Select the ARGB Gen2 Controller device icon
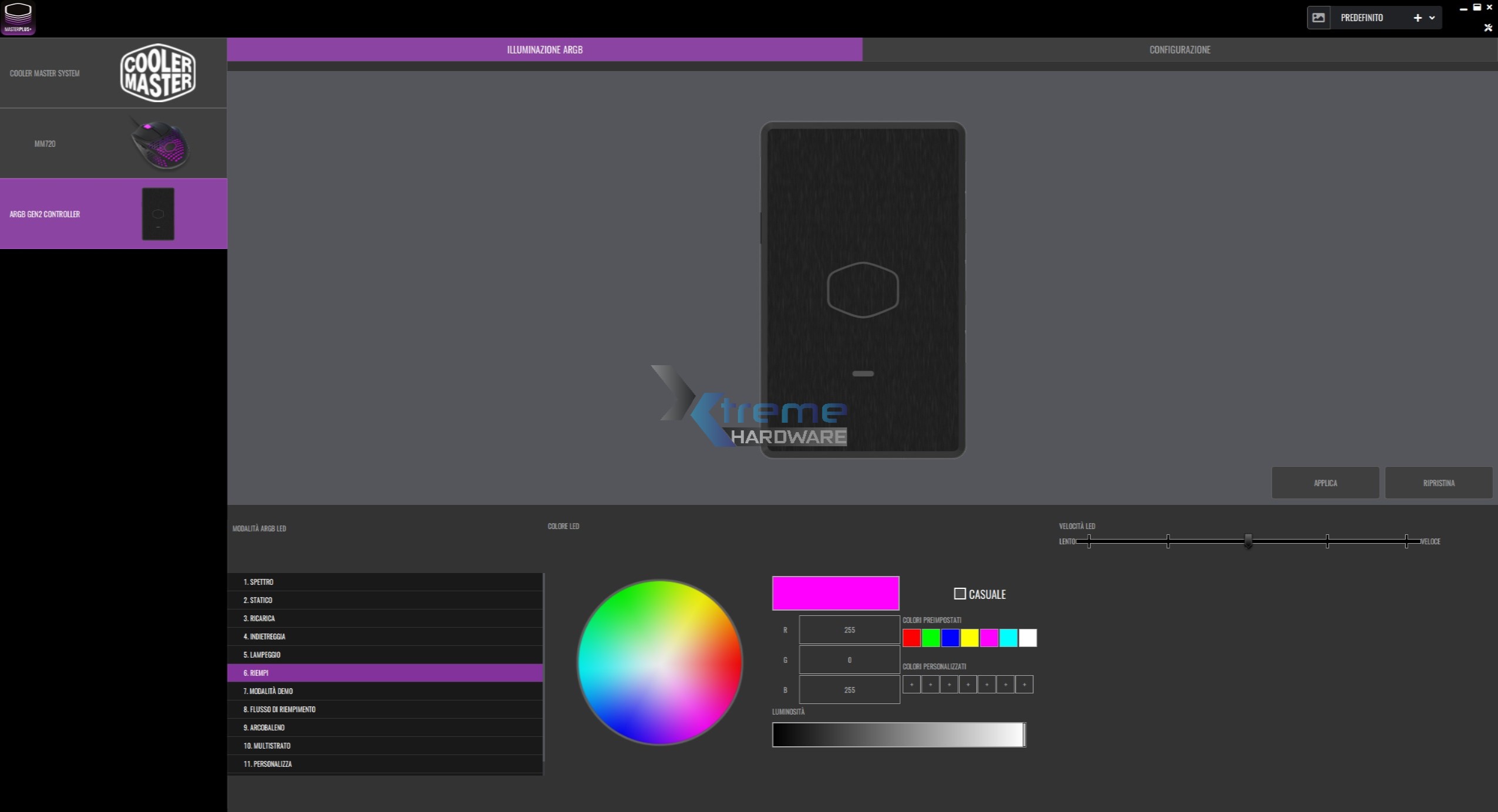This screenshot has width=1498, height=812. [158, 214]
